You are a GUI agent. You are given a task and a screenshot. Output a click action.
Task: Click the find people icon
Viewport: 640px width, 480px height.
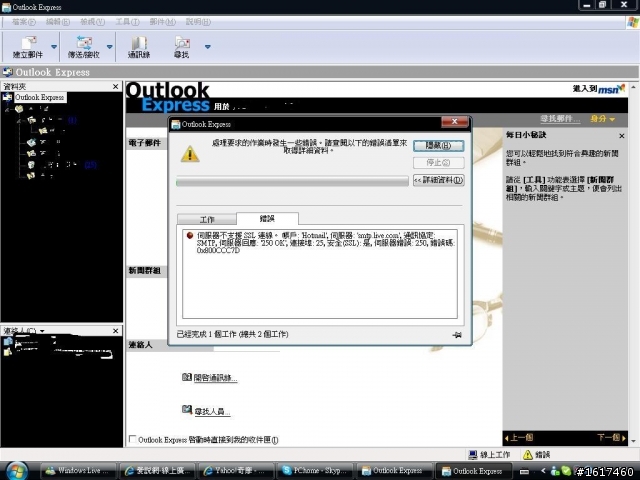coord(187,409)
